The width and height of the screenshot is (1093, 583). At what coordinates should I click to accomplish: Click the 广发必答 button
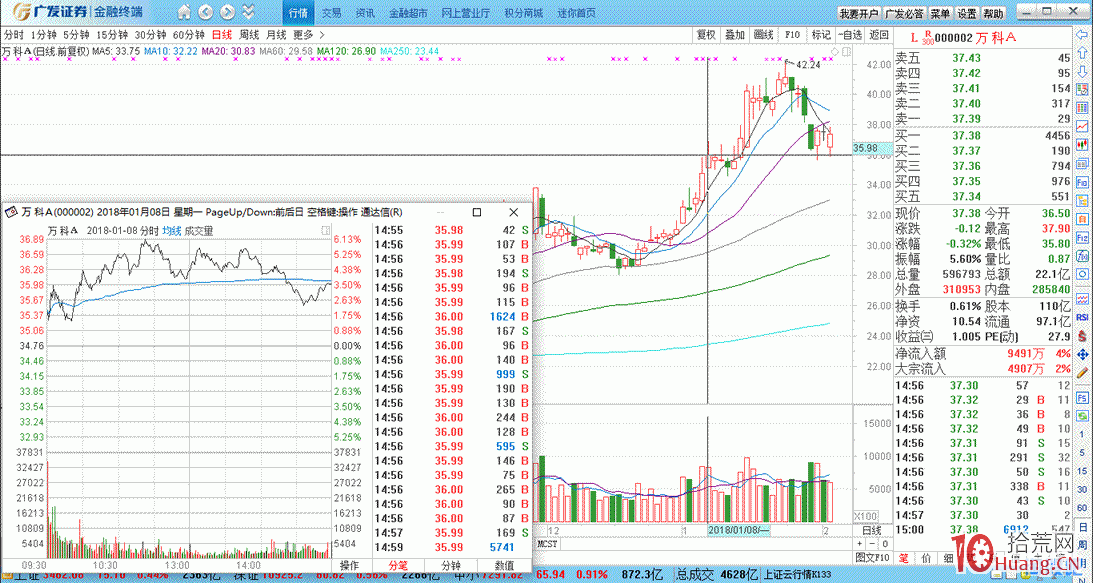click(904, 13)
